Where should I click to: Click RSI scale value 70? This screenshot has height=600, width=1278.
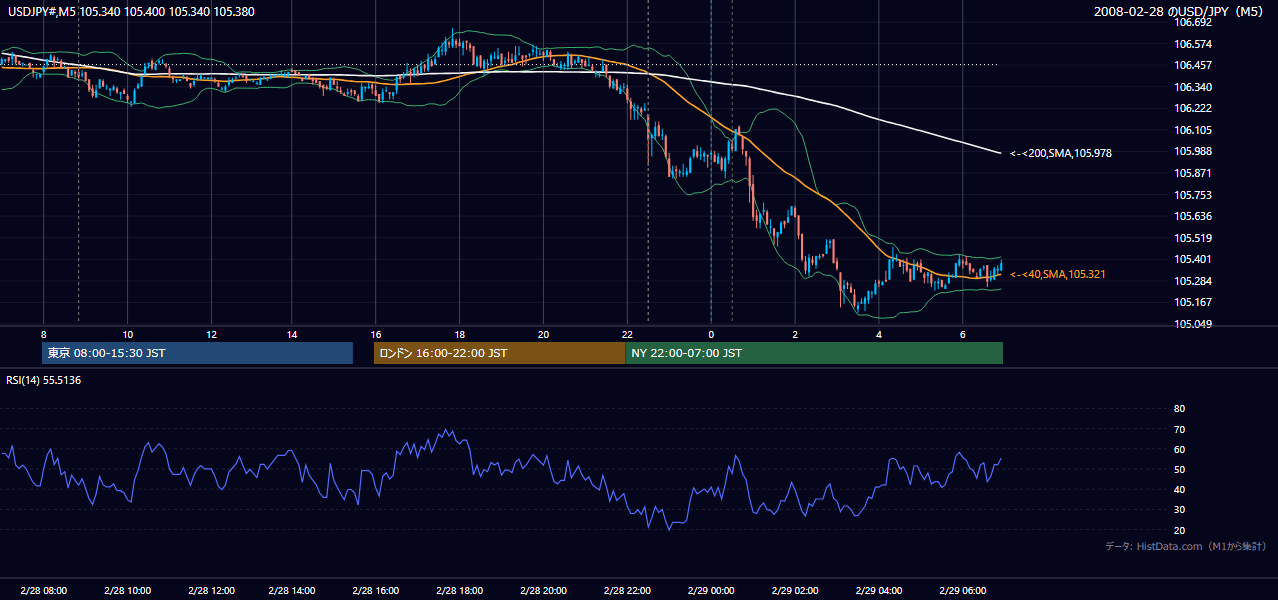(x=1180, y=429)
